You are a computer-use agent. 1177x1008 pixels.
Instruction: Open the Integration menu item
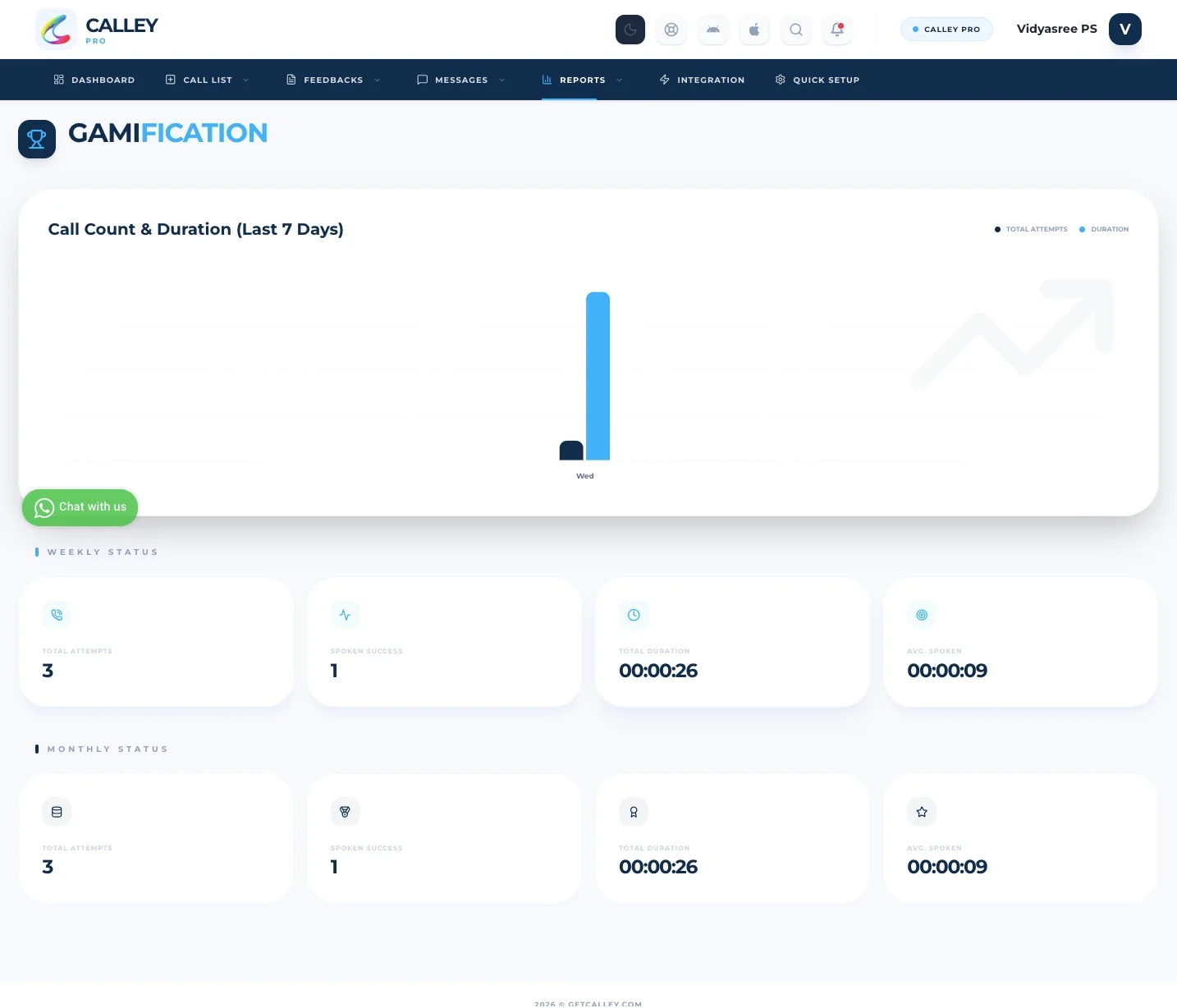702,80
